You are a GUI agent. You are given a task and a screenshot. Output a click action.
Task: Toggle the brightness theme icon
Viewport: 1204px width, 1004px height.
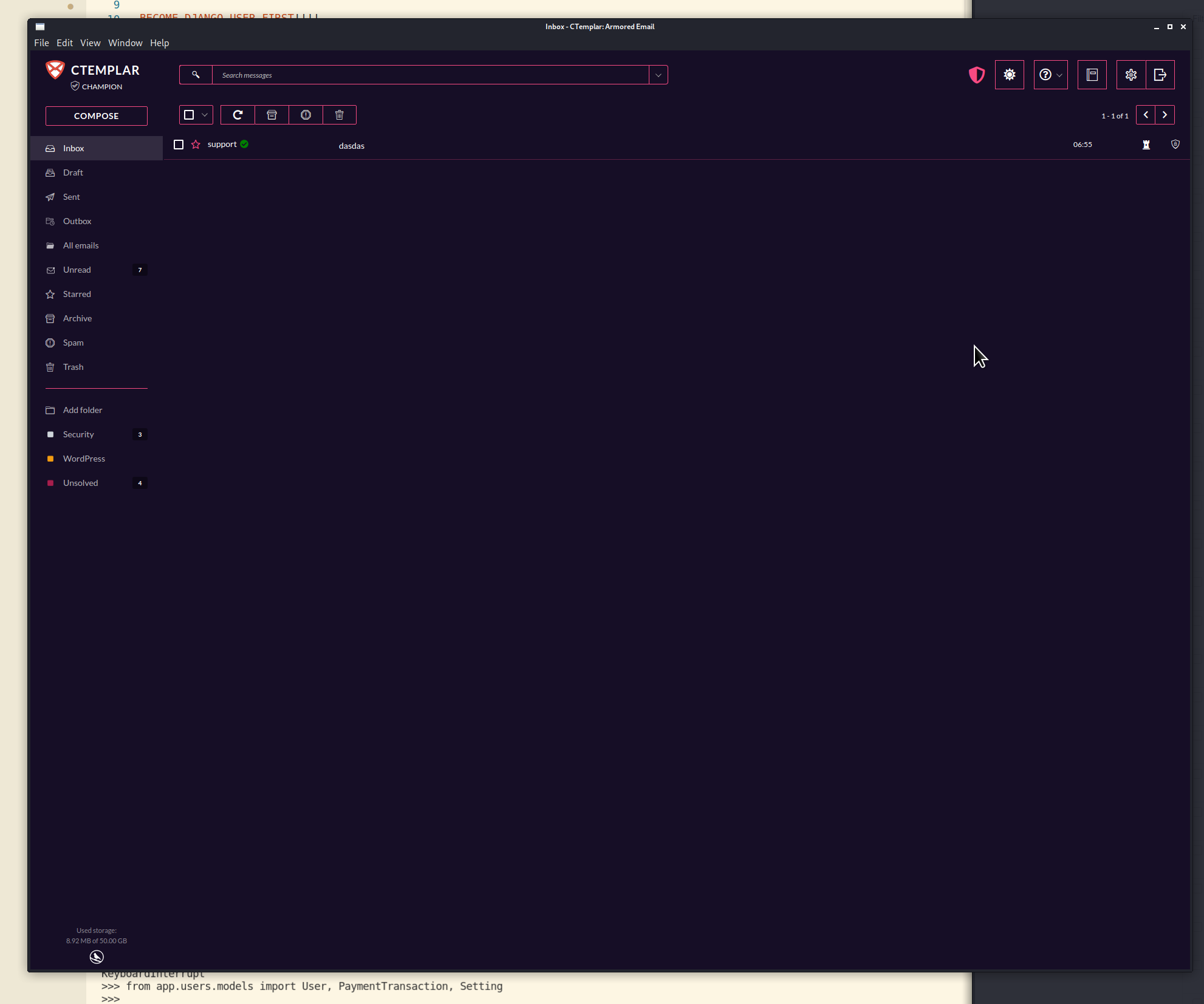[x=1009, y=75]
